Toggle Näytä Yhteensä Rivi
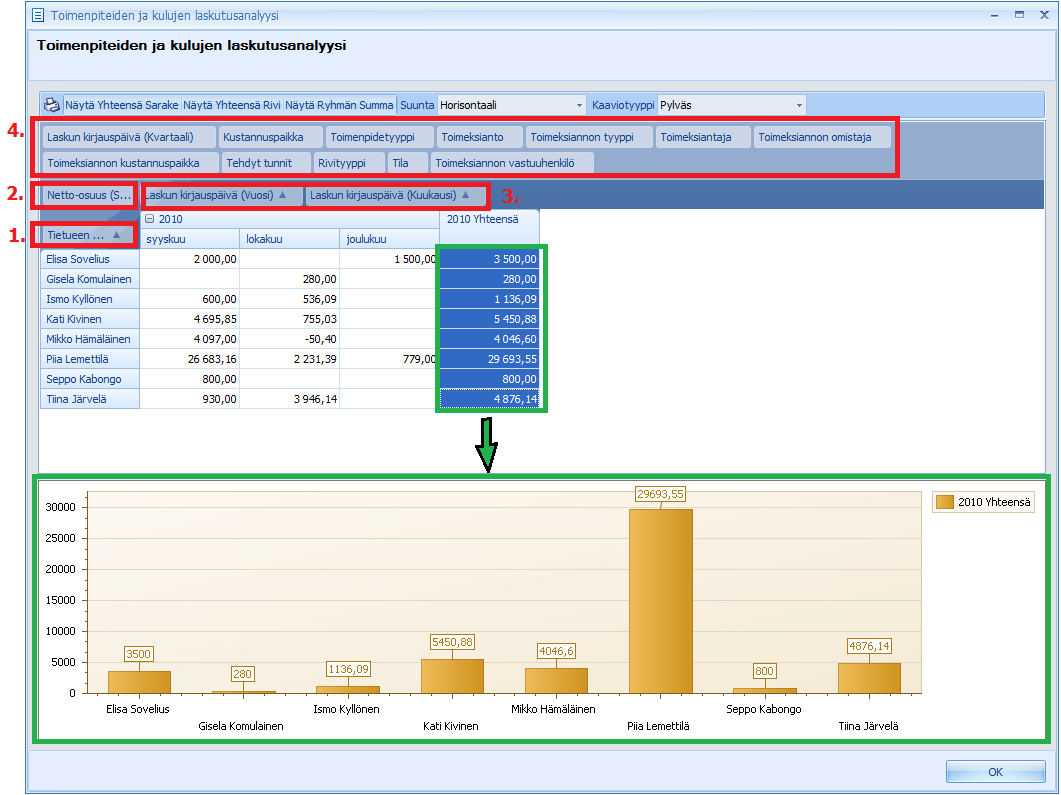This screenshot has width=1061, height=795. pos(232,106)
